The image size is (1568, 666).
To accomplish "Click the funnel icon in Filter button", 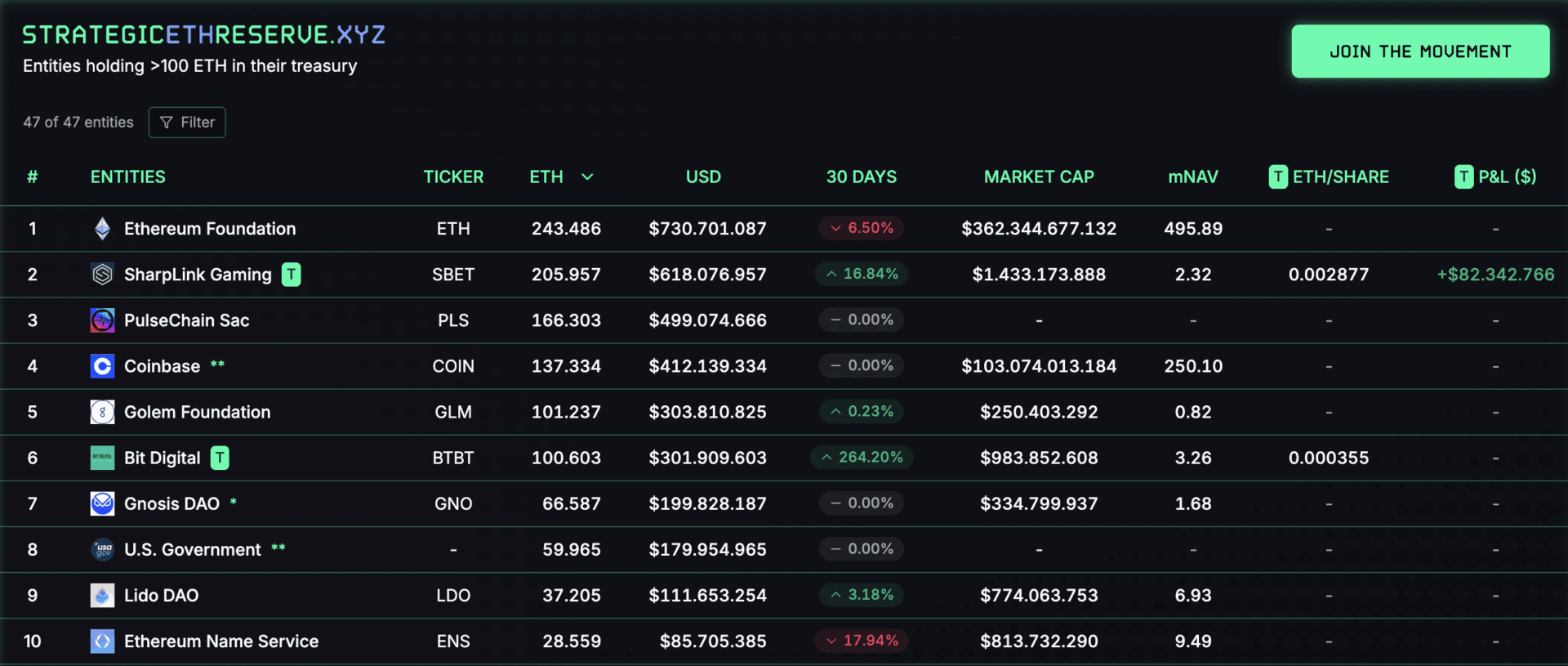I will point(167,123).
